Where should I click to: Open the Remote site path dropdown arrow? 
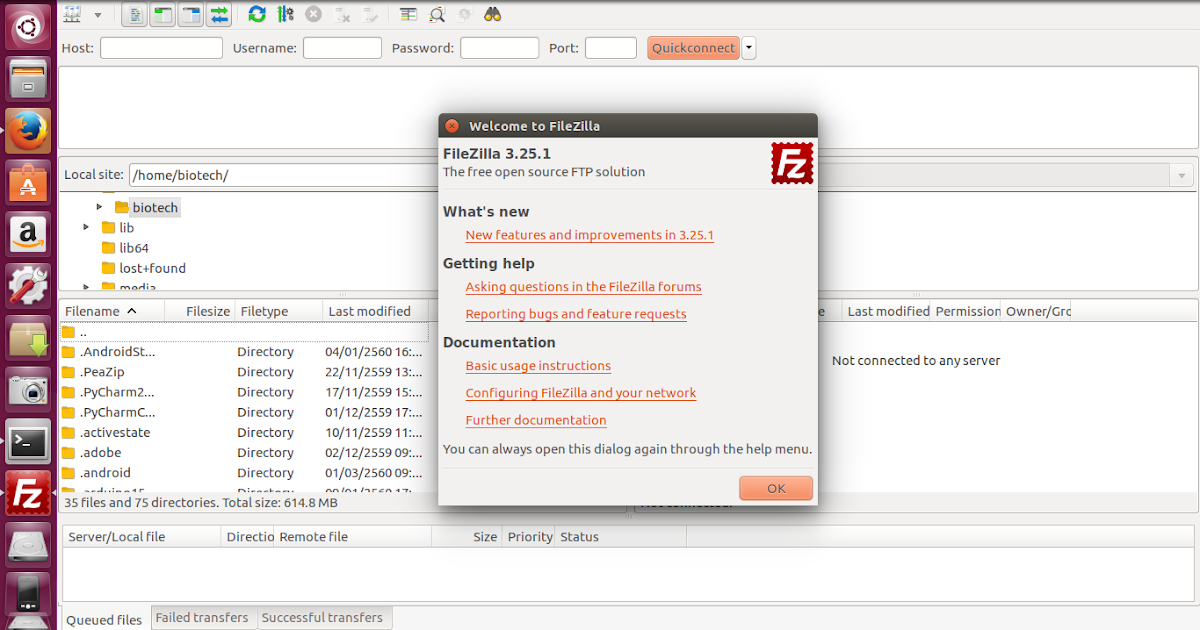pos(1182,175)
